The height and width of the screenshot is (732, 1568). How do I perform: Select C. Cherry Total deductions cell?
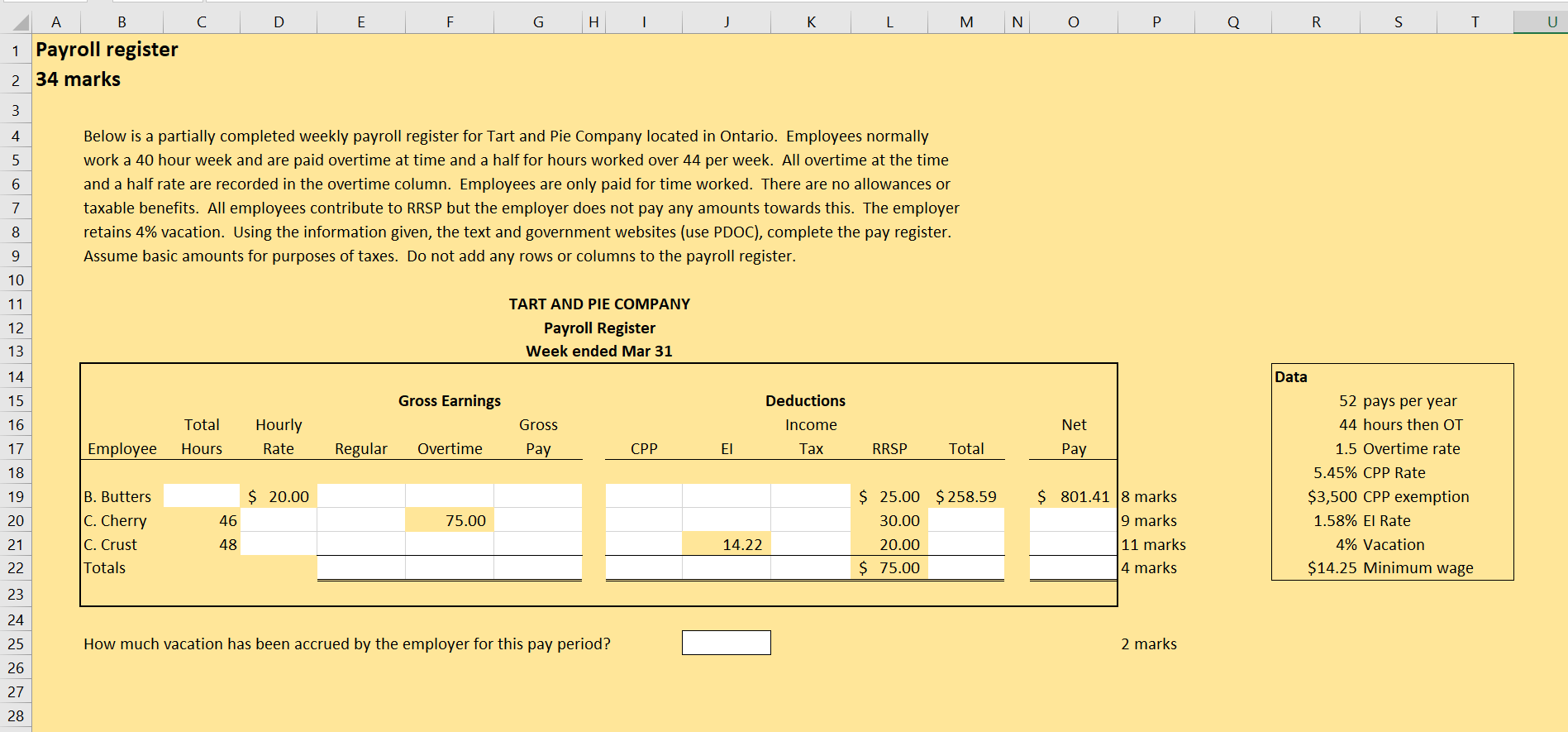tap(966, 520)
